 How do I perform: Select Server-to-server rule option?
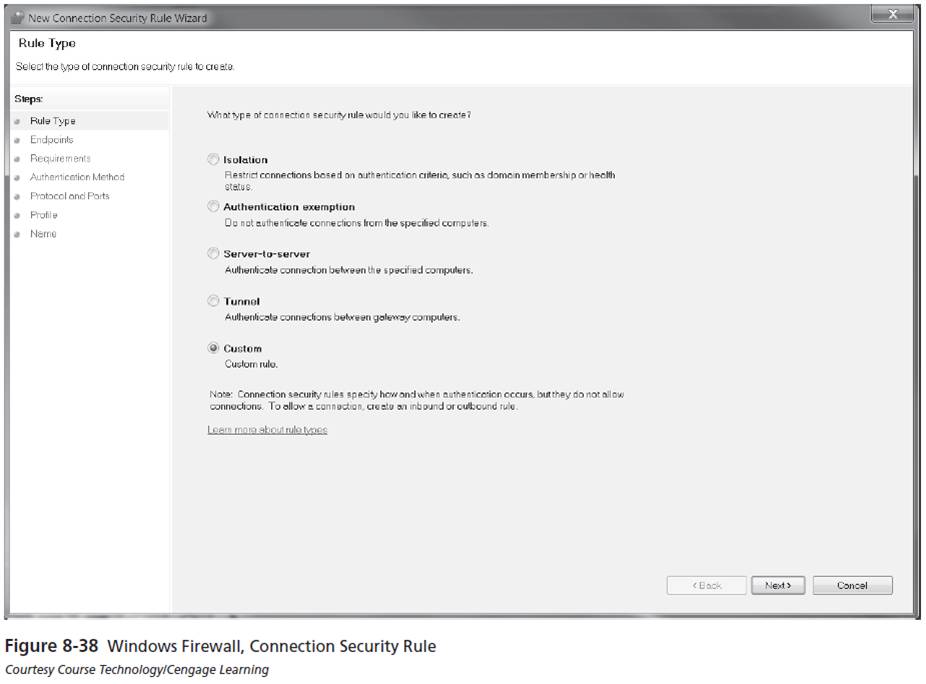(213, 253)
